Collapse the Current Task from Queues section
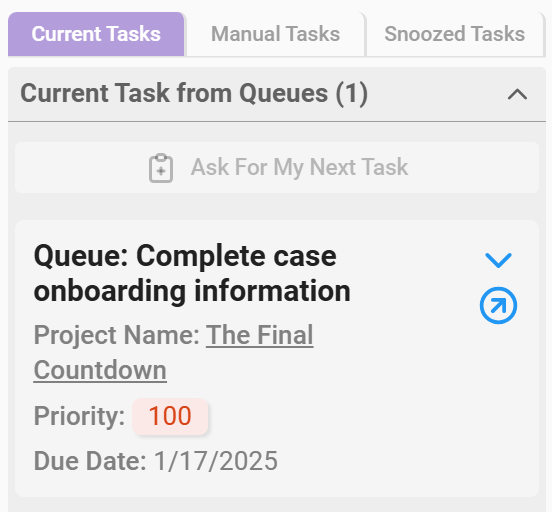This screenshot has height=512, width=552. (517, 94)
